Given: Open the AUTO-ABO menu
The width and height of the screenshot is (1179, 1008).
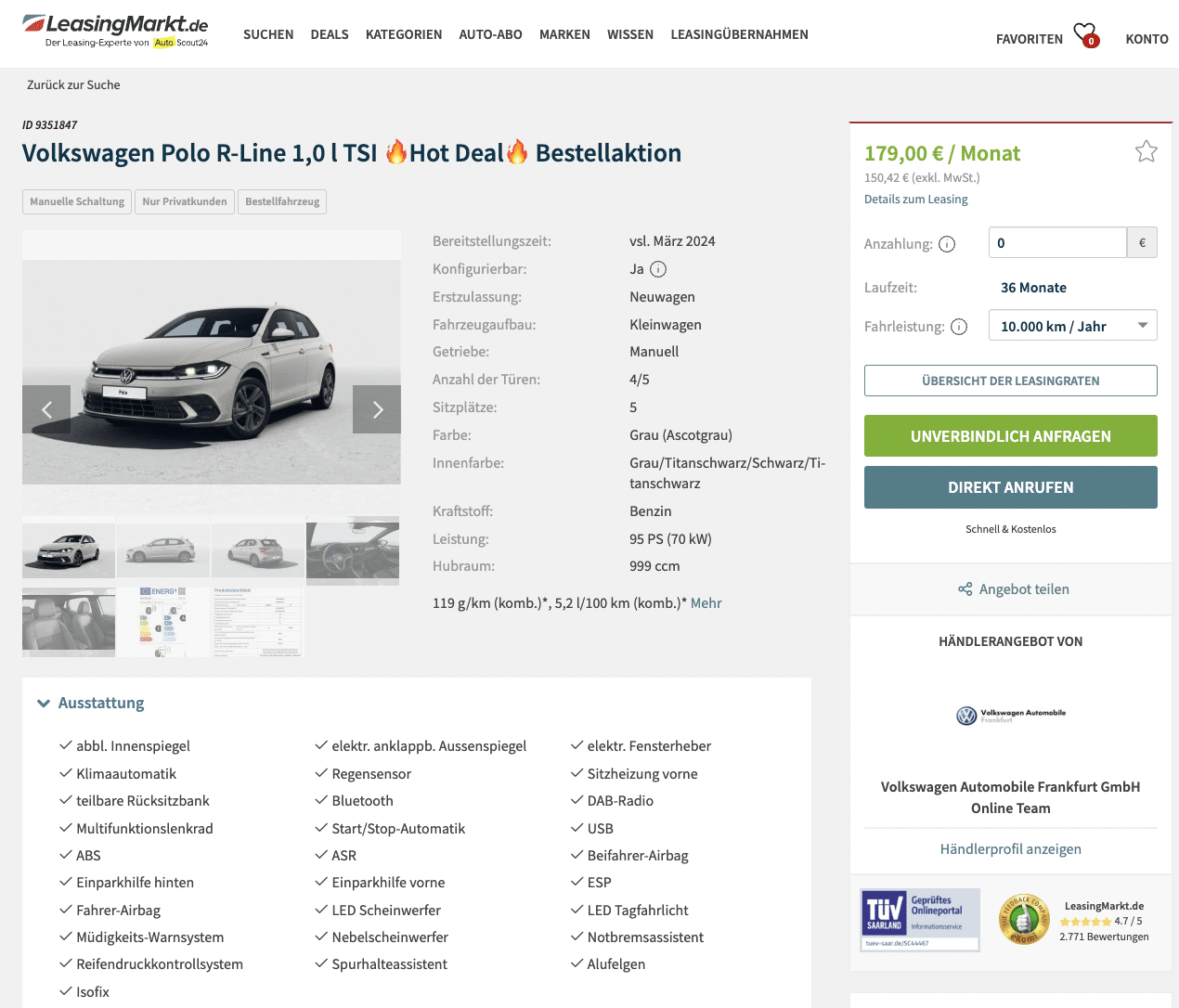Looking at the screenshot, I should click(x=491, y=34).
